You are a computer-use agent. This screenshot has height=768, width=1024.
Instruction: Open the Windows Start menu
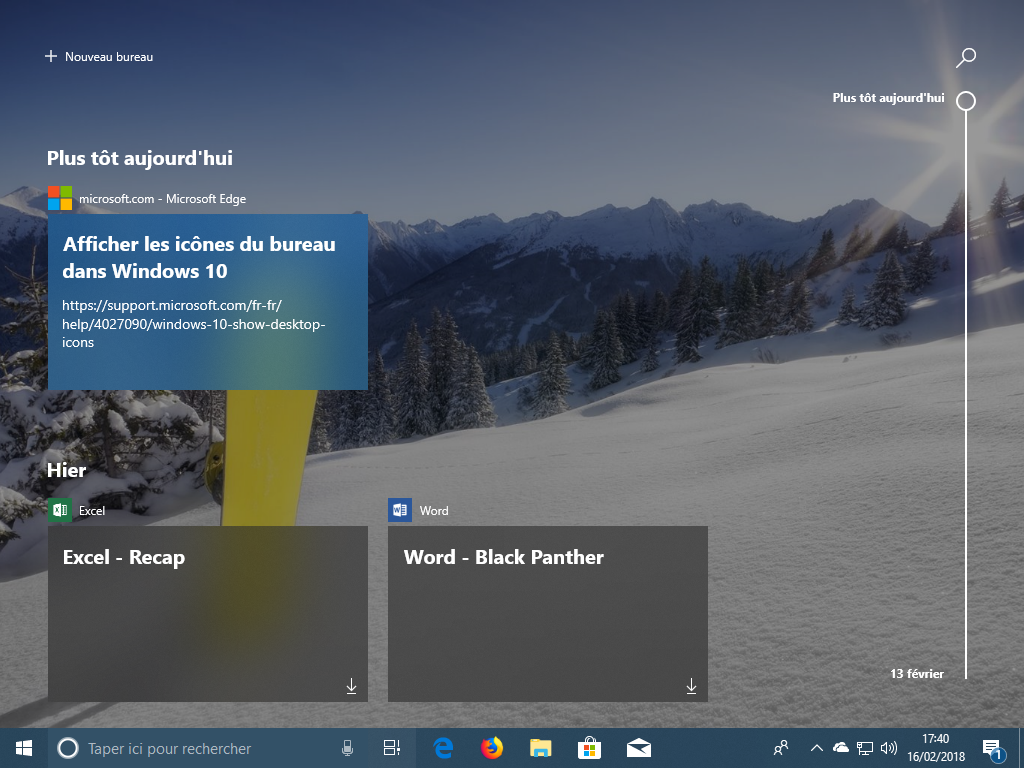click(x=24, y=748)
